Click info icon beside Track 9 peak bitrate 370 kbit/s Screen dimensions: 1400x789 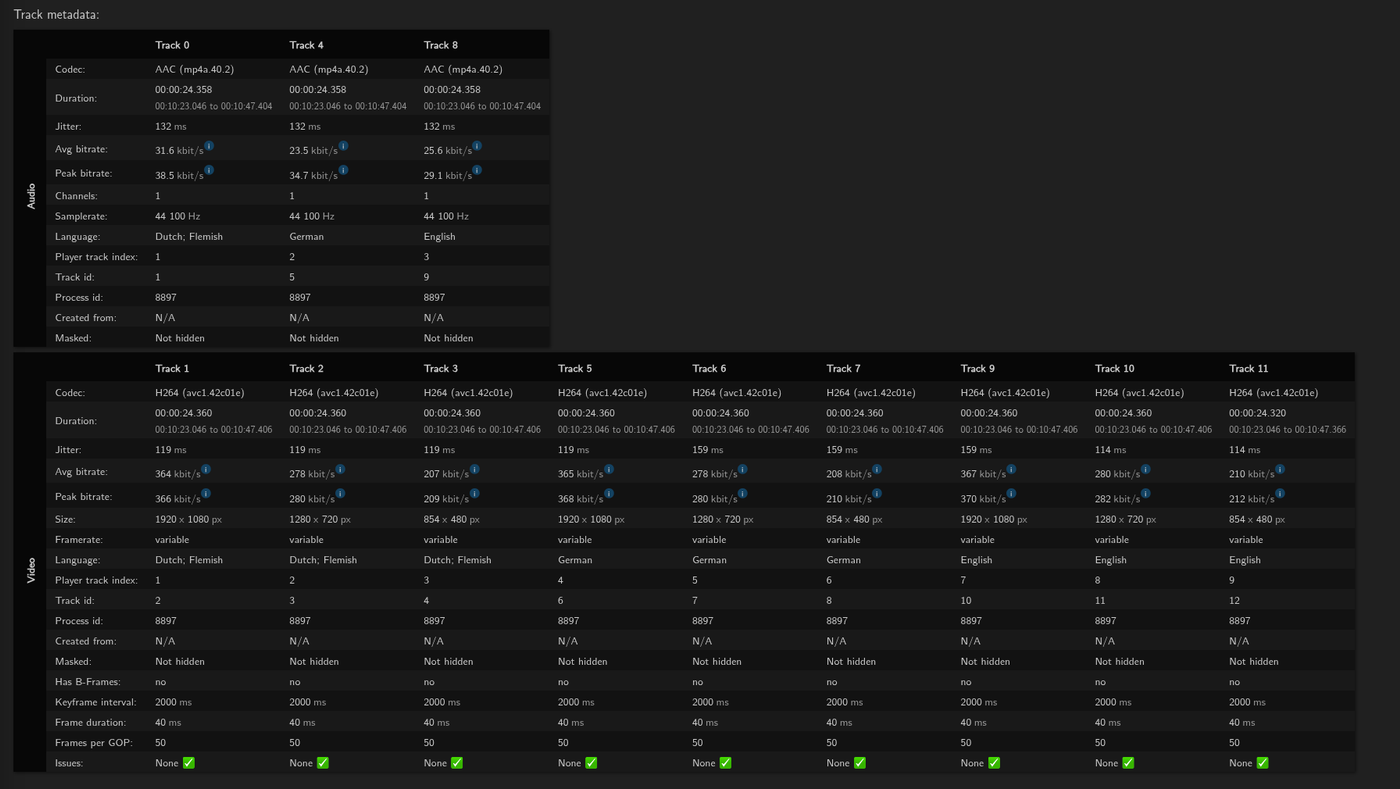coord(1011,493)
